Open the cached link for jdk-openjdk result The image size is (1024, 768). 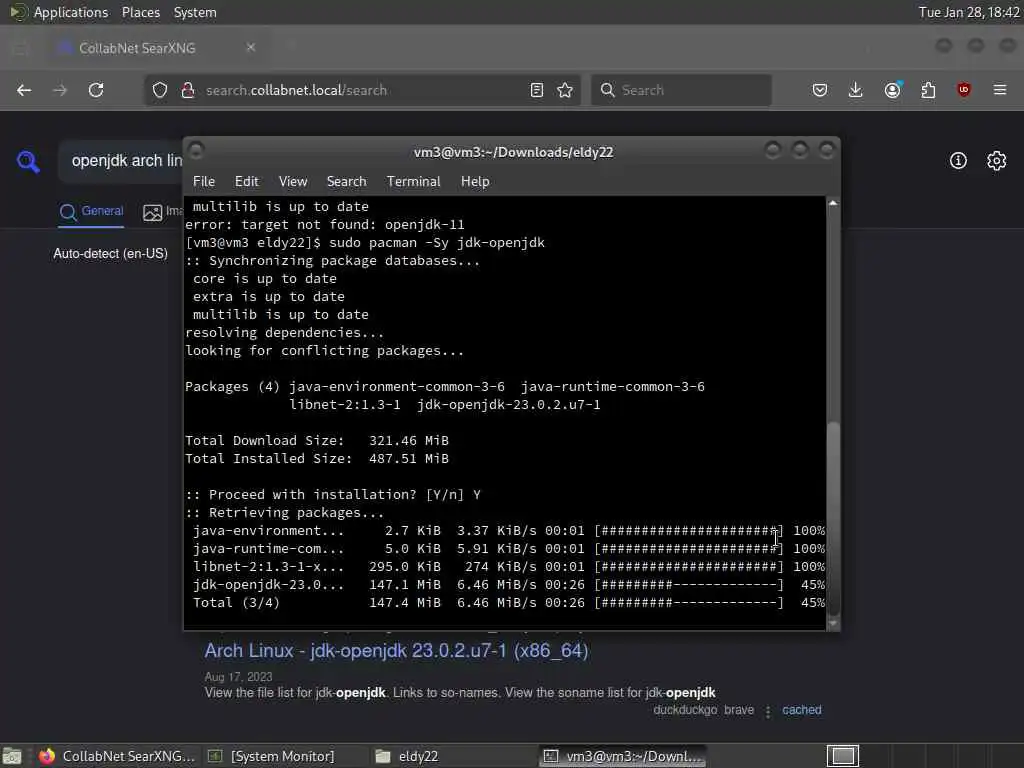pos(801,710)
